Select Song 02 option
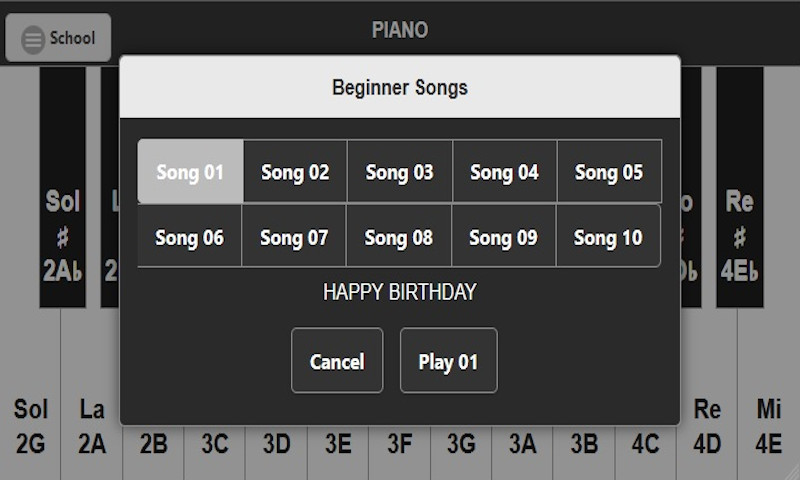This screenshot has height=480, width=800. 295,172
